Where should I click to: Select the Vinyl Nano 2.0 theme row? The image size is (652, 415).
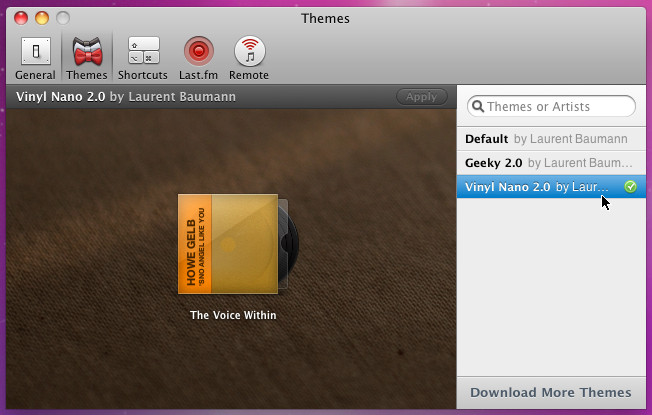pos(551,187)
